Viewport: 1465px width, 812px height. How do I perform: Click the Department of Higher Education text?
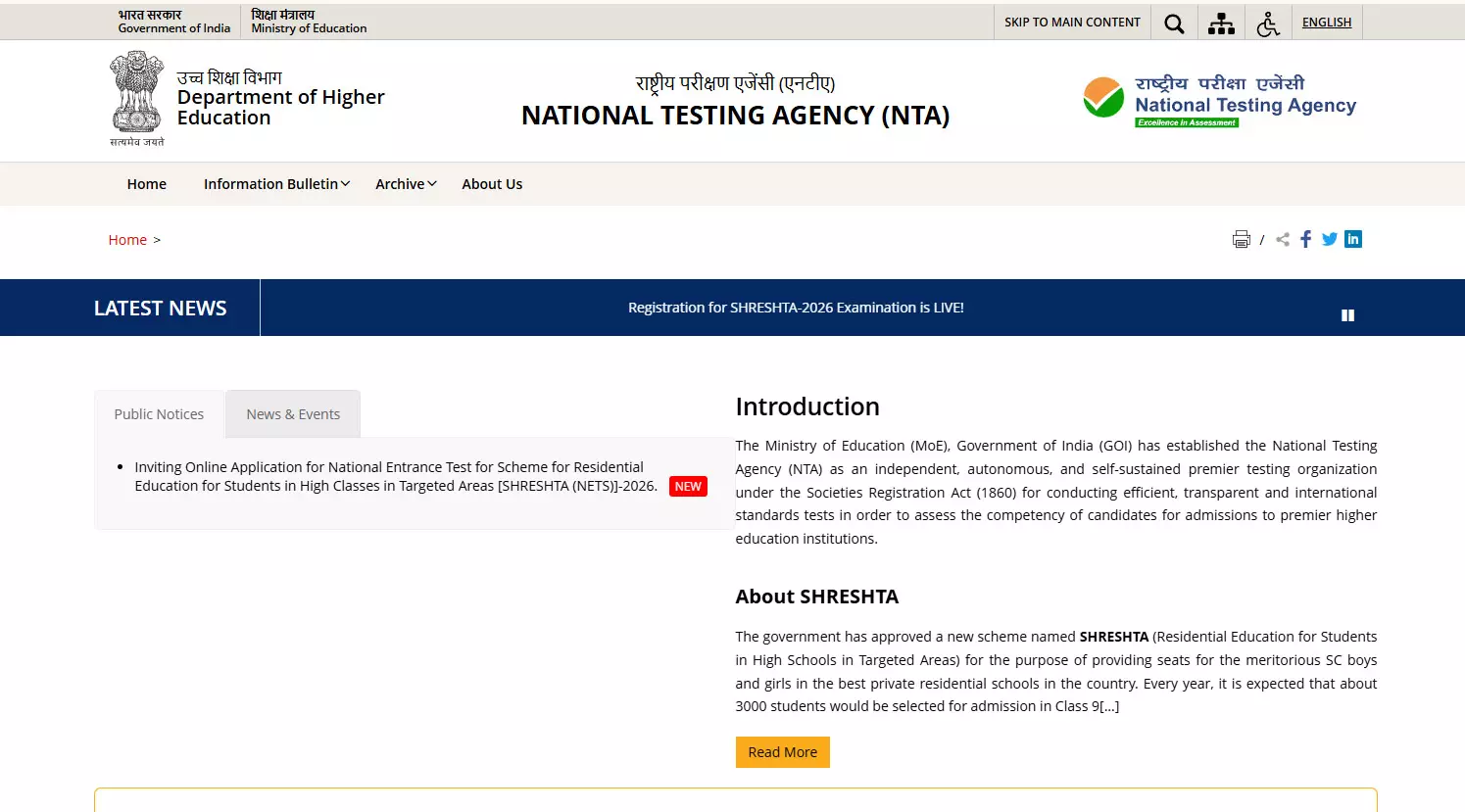281,107
